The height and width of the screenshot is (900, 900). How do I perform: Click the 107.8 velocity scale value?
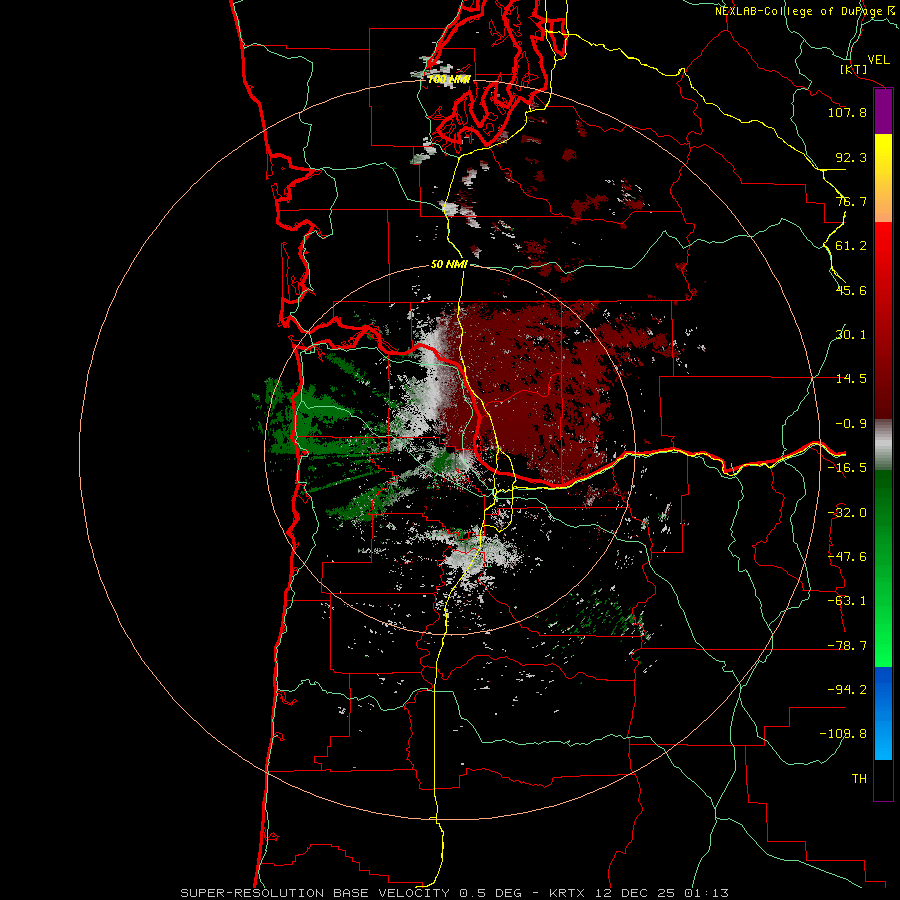(x=847, y=112)
